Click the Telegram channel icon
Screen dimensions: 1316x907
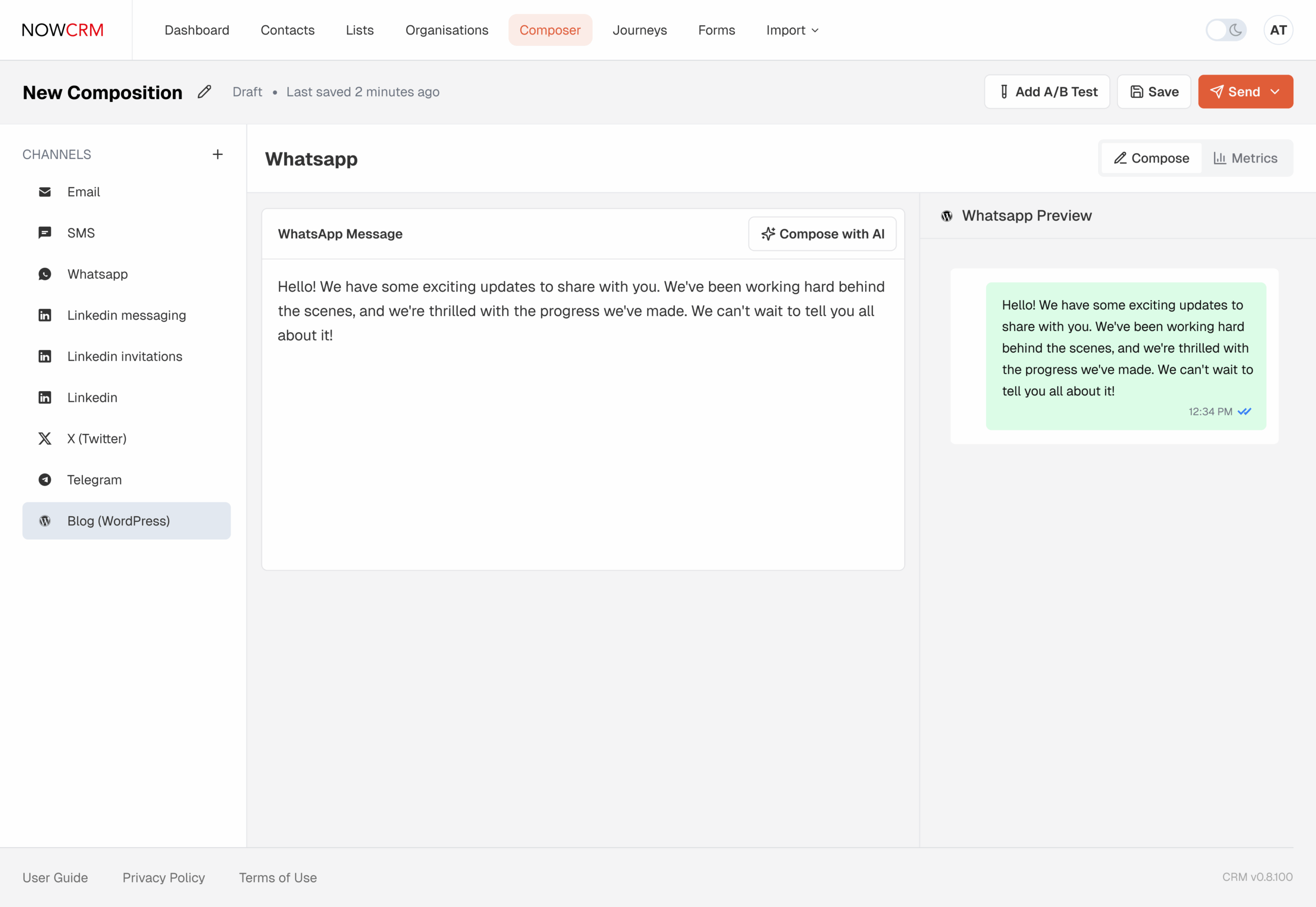(45, 480)
